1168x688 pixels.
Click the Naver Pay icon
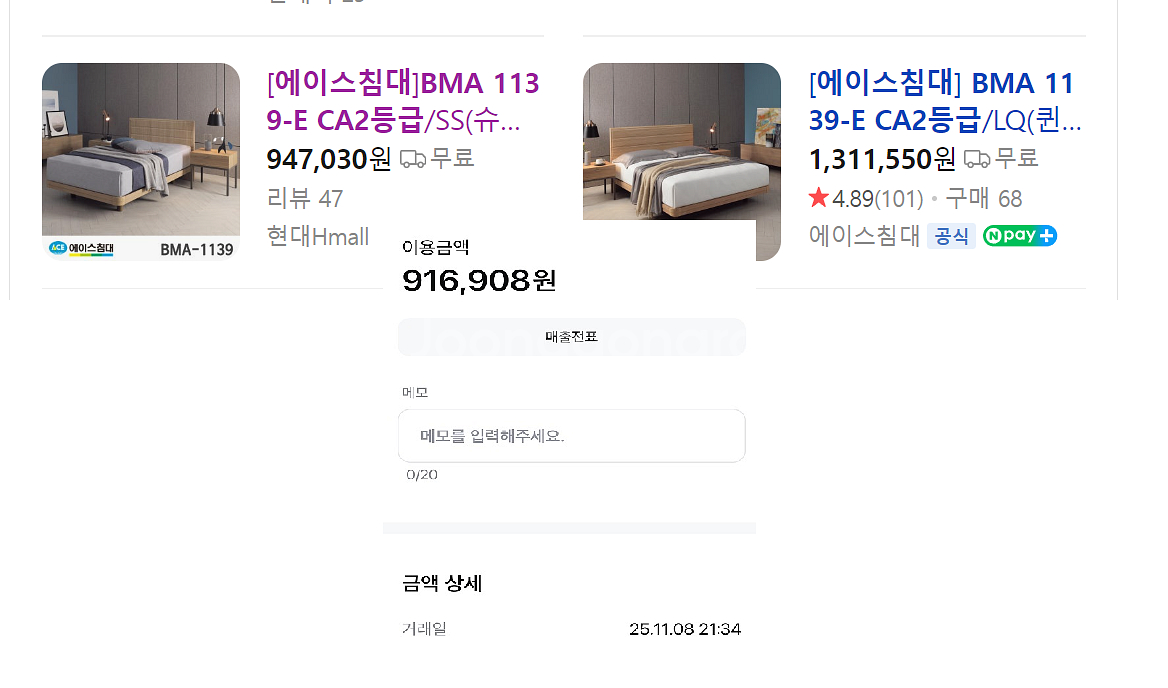coord(1019,235)
